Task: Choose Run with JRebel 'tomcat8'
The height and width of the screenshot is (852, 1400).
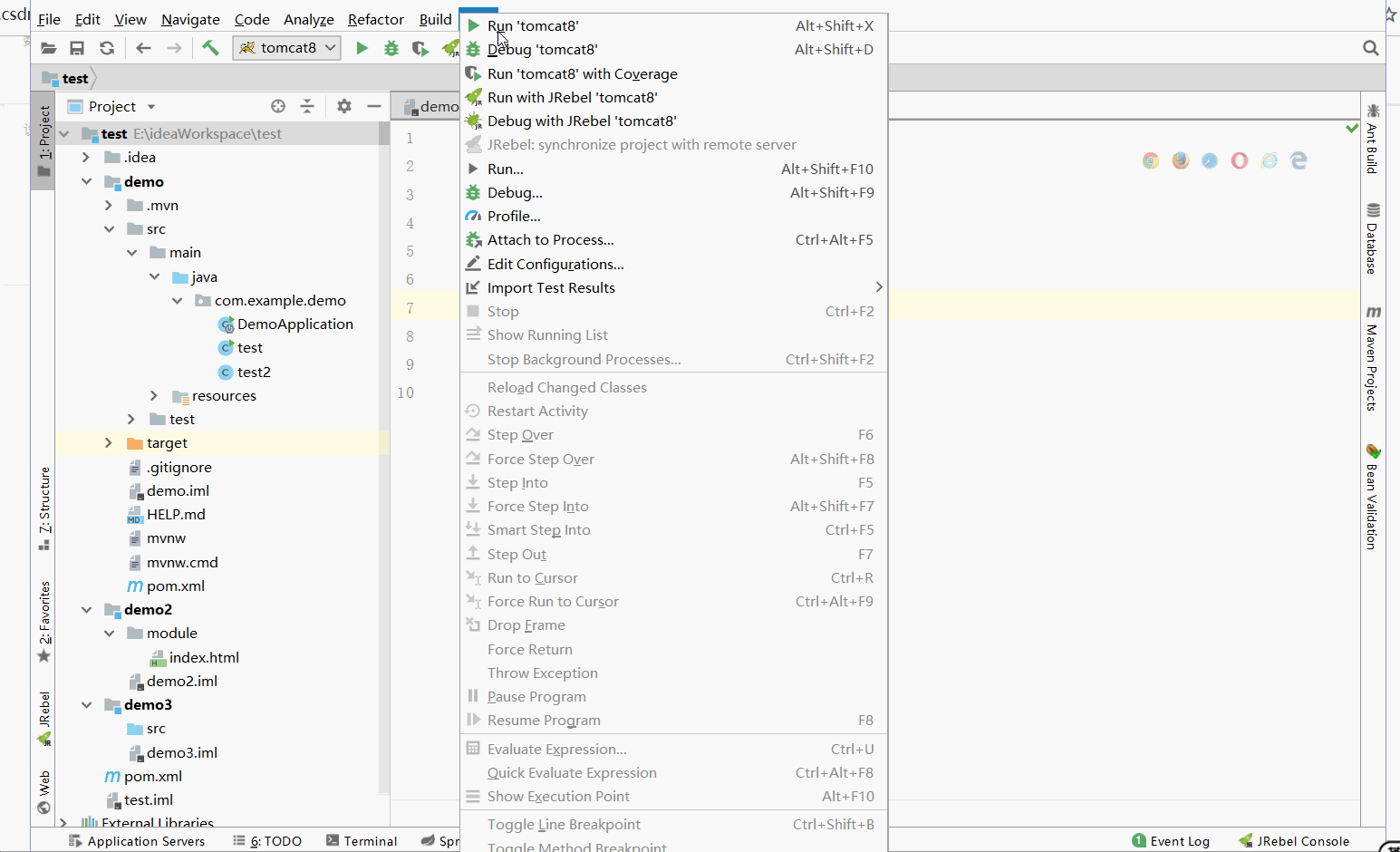Action: [673, 98]
